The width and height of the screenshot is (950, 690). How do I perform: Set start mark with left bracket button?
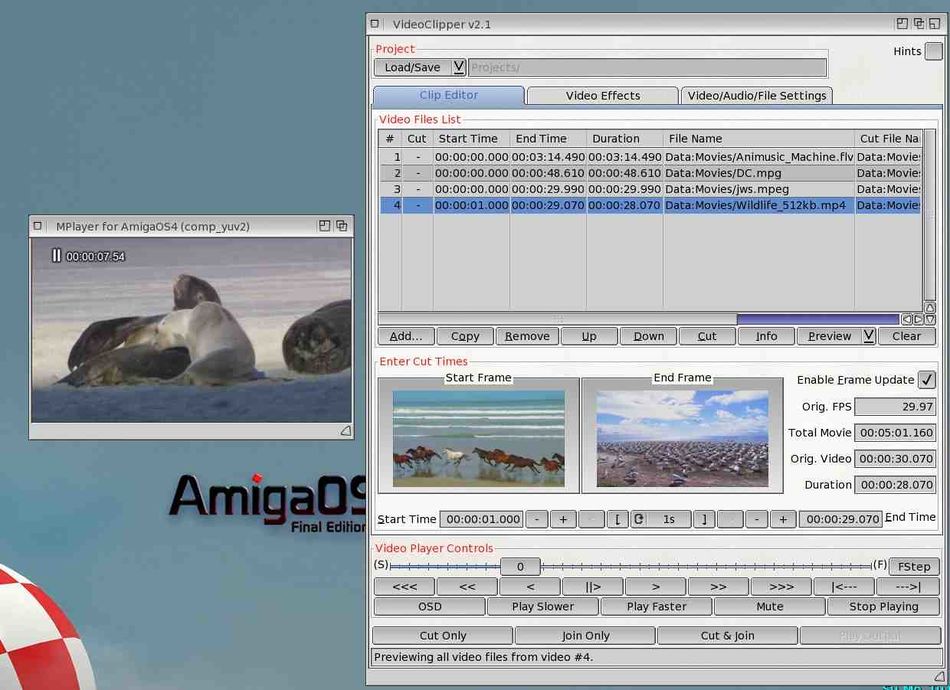pyautogui.click(x=617, y=519)
